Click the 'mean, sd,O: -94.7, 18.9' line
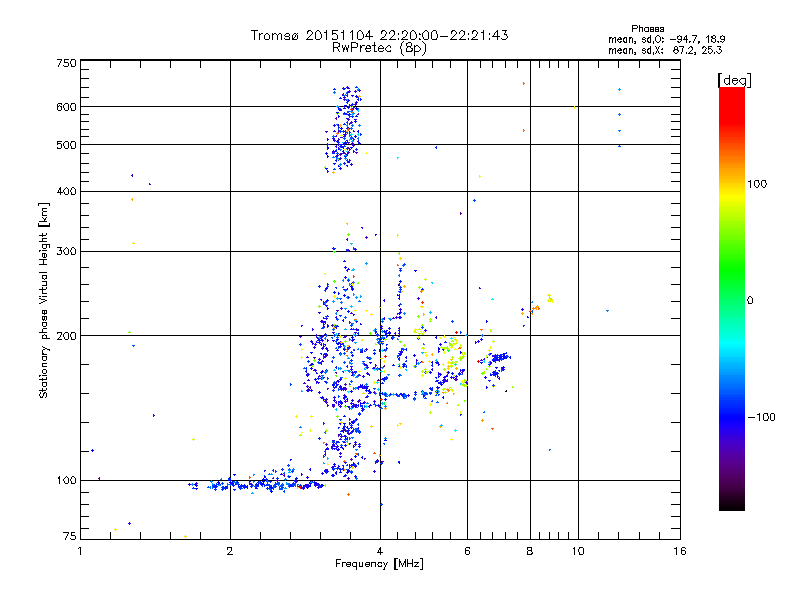Viewport: 800px width, 600px height. (666, 39)
